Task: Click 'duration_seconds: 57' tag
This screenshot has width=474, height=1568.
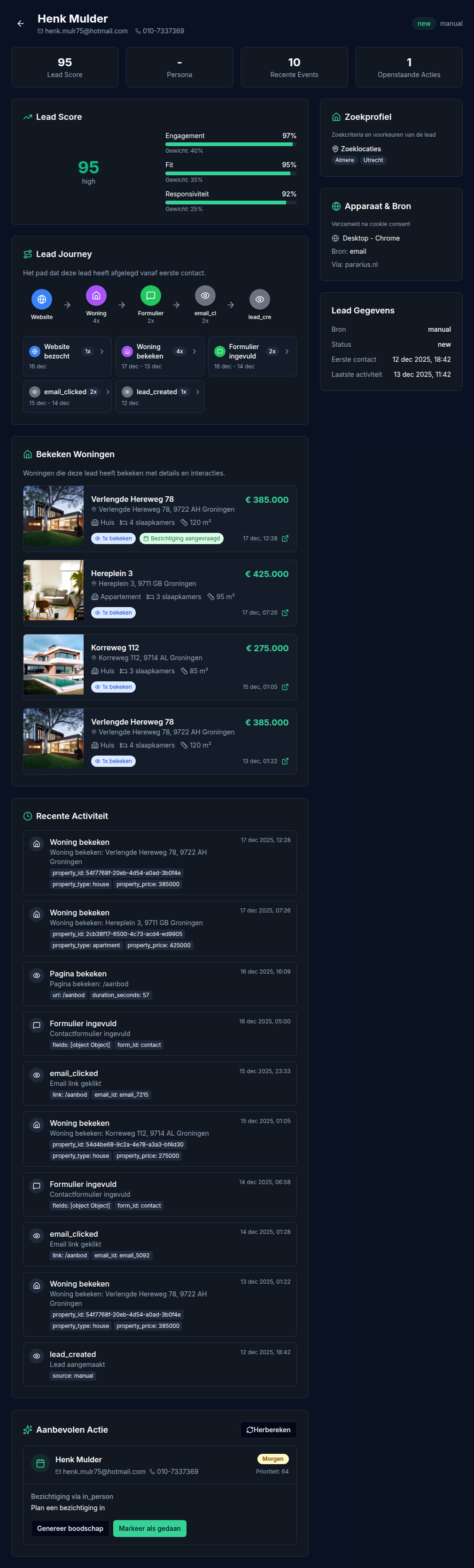Action: pyautogui.click(x=120, y=996)
